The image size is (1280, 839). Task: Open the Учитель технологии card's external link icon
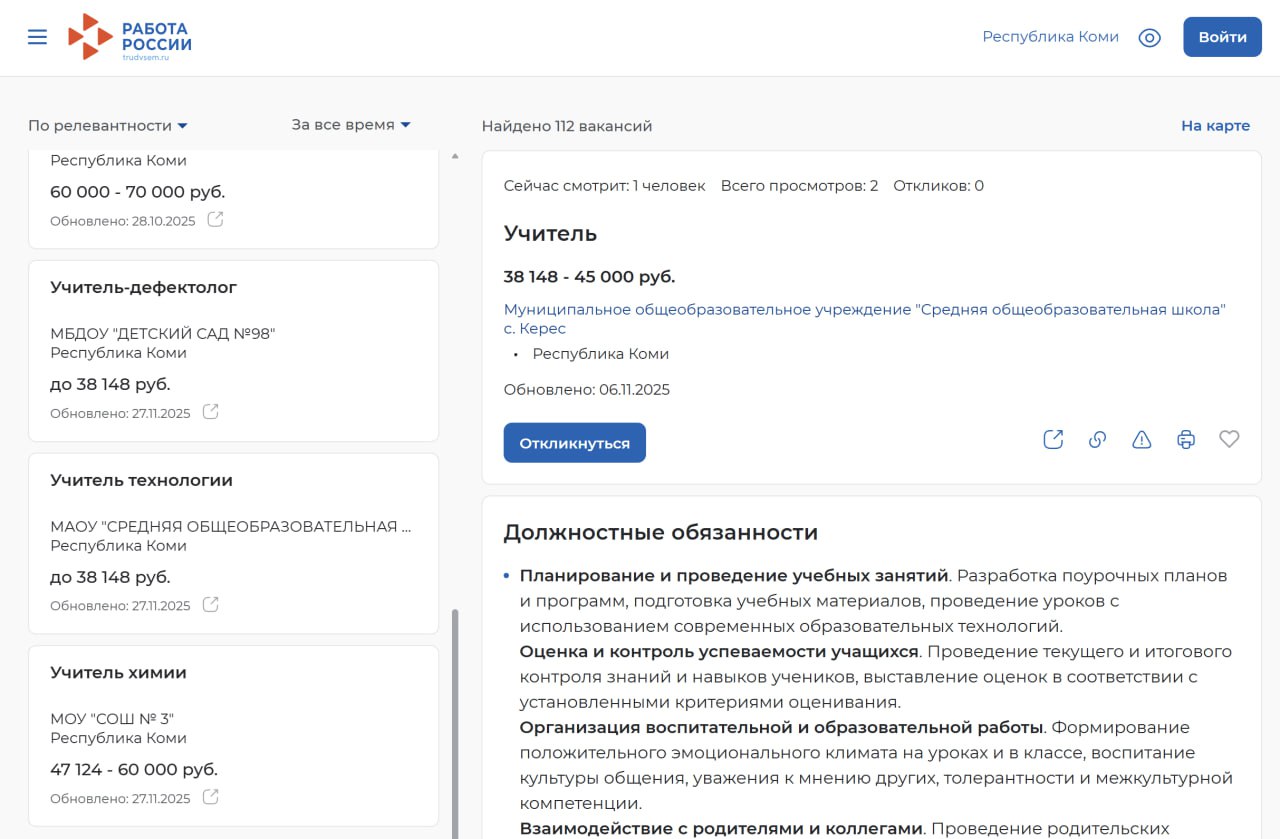(x=211, y=605)
